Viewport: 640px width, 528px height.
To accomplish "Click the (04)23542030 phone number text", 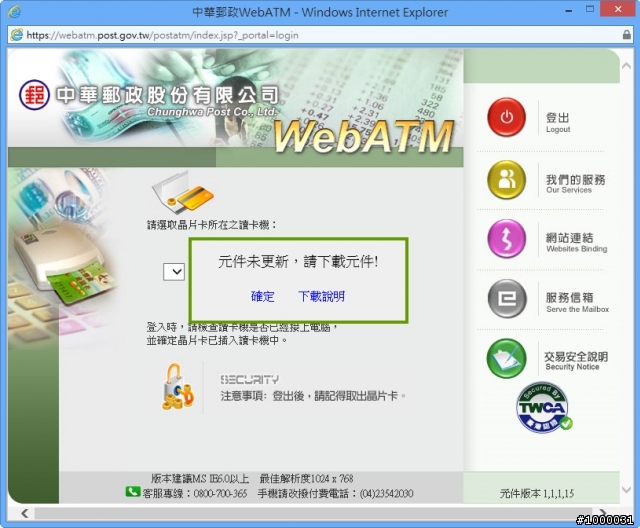I will pyautogui.click(x=387, y=493).
